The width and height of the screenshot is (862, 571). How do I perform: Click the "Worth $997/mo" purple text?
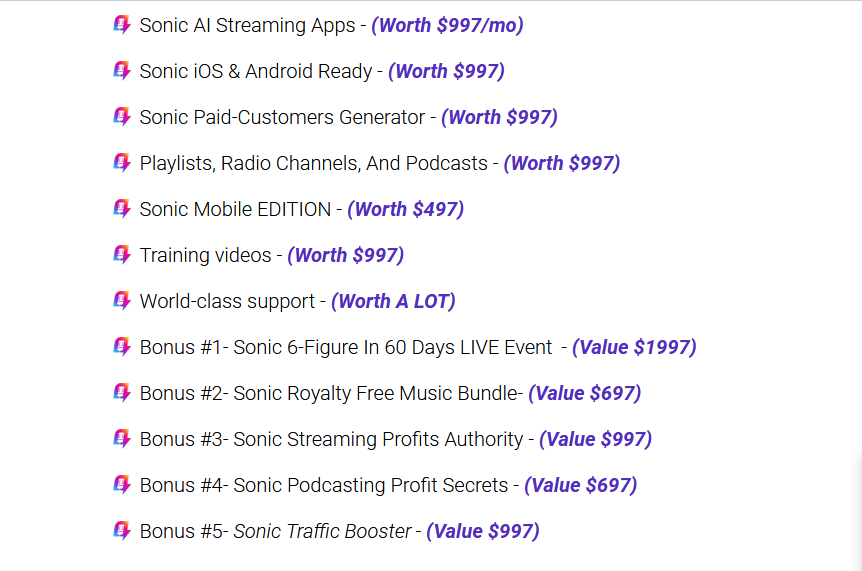pos(447,25)
